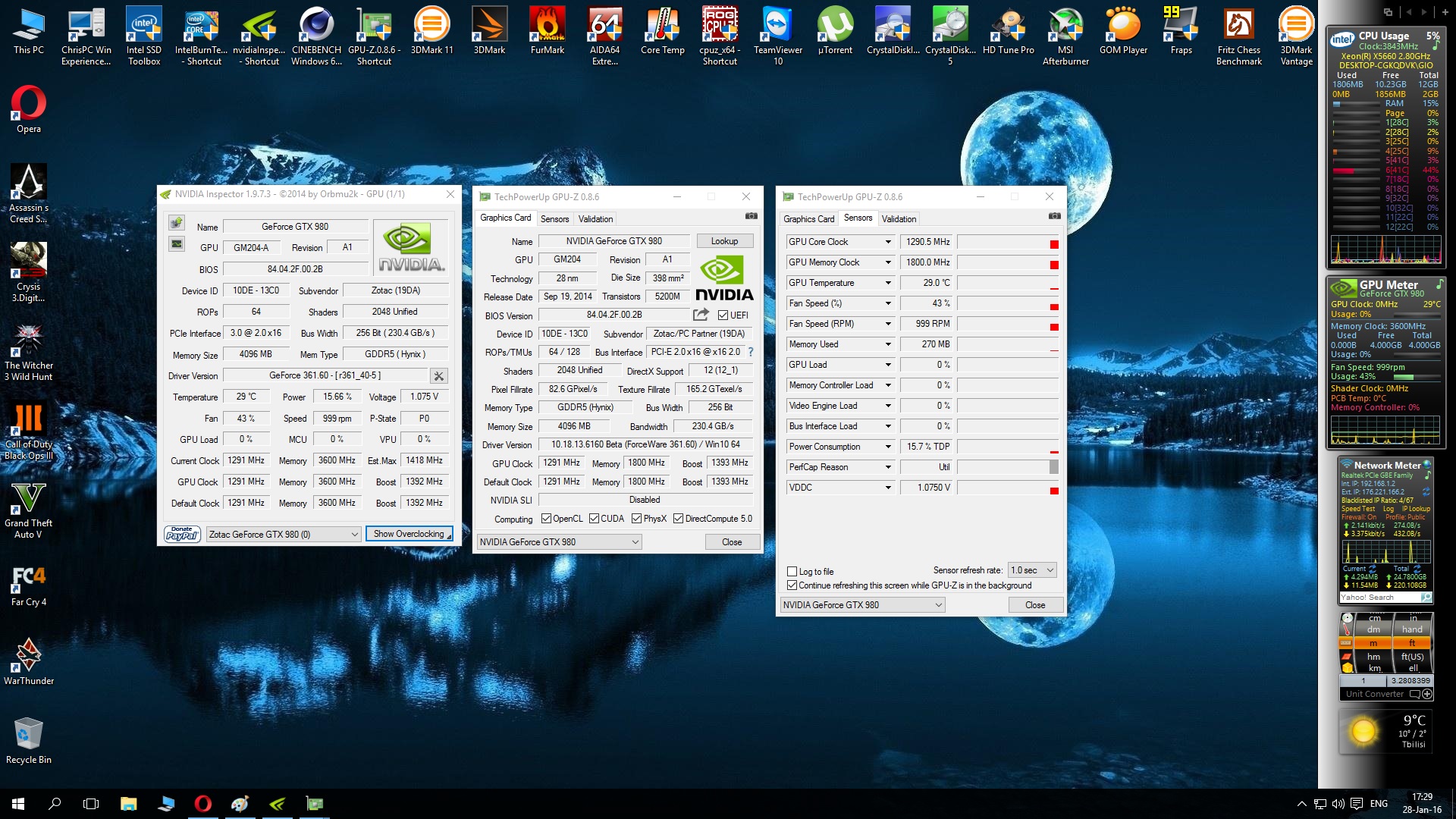
Task: Click the Donate PayPal button
Action: pyautogui.click(x=182, y=534)
